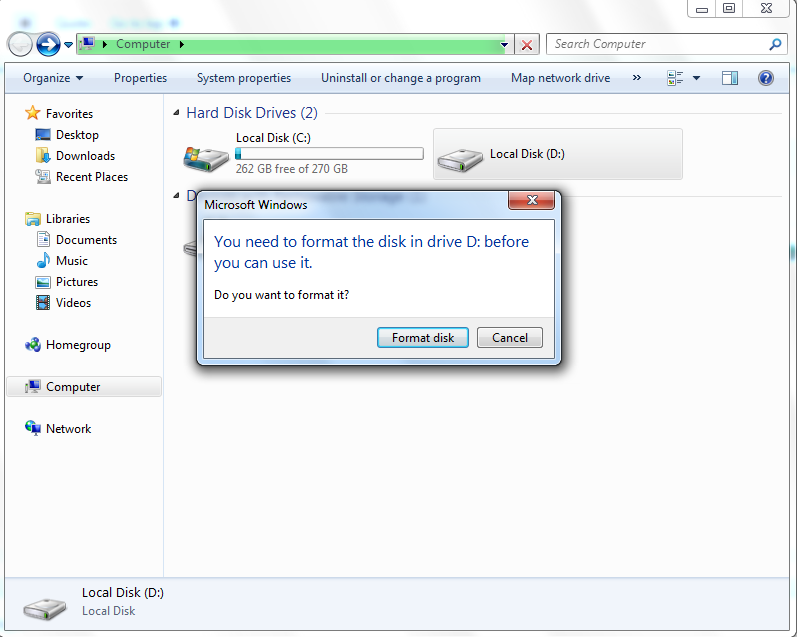Open the Organize dropdown menu
797x637 pixels.
point(53,78)
